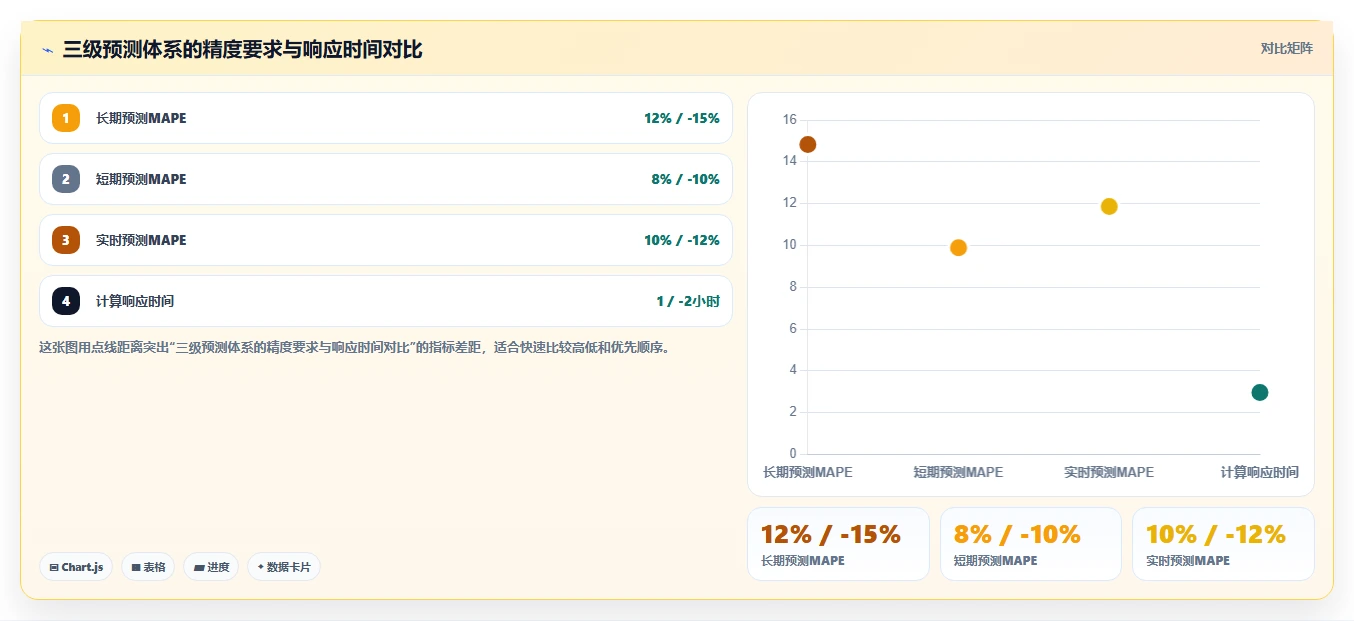Open the 10% / -12% summary card

[1223, 544]
